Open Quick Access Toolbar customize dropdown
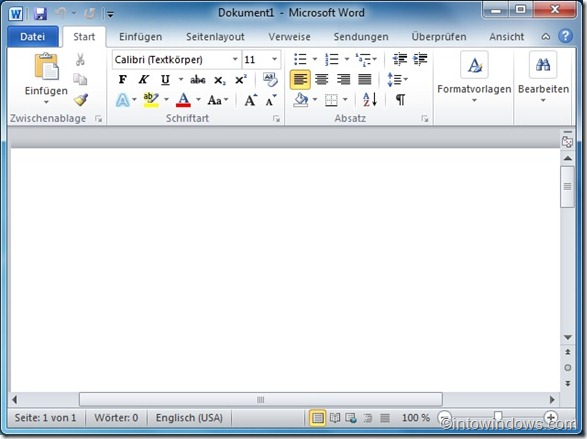This screenshot has height=439, width=587. tap(110, 15)
